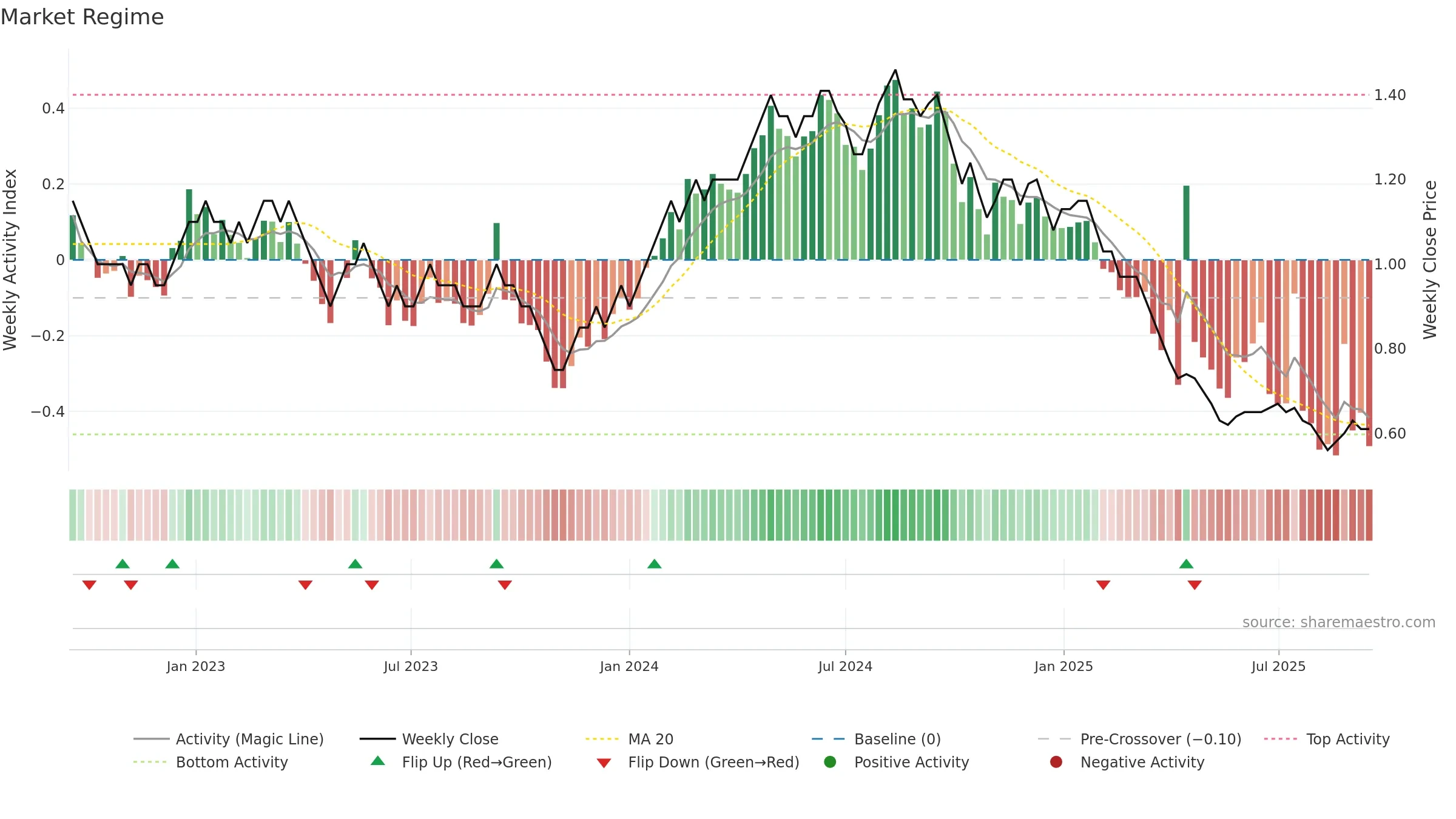Click the Weekly Activity Index axis title
Screen dimensions: 1456x819
10,260
